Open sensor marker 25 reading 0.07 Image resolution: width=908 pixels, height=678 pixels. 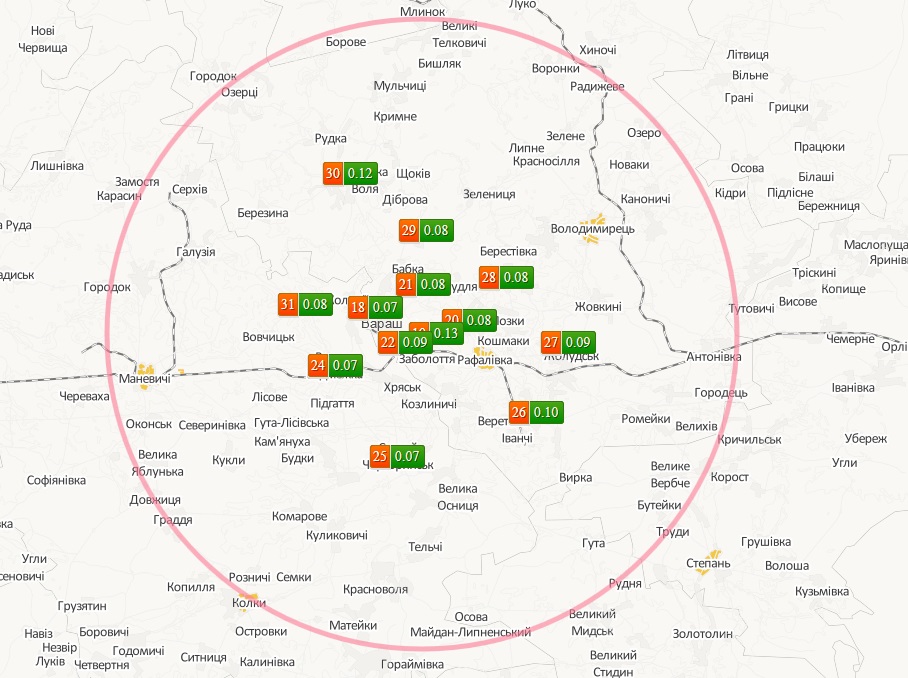pos(397,457)
